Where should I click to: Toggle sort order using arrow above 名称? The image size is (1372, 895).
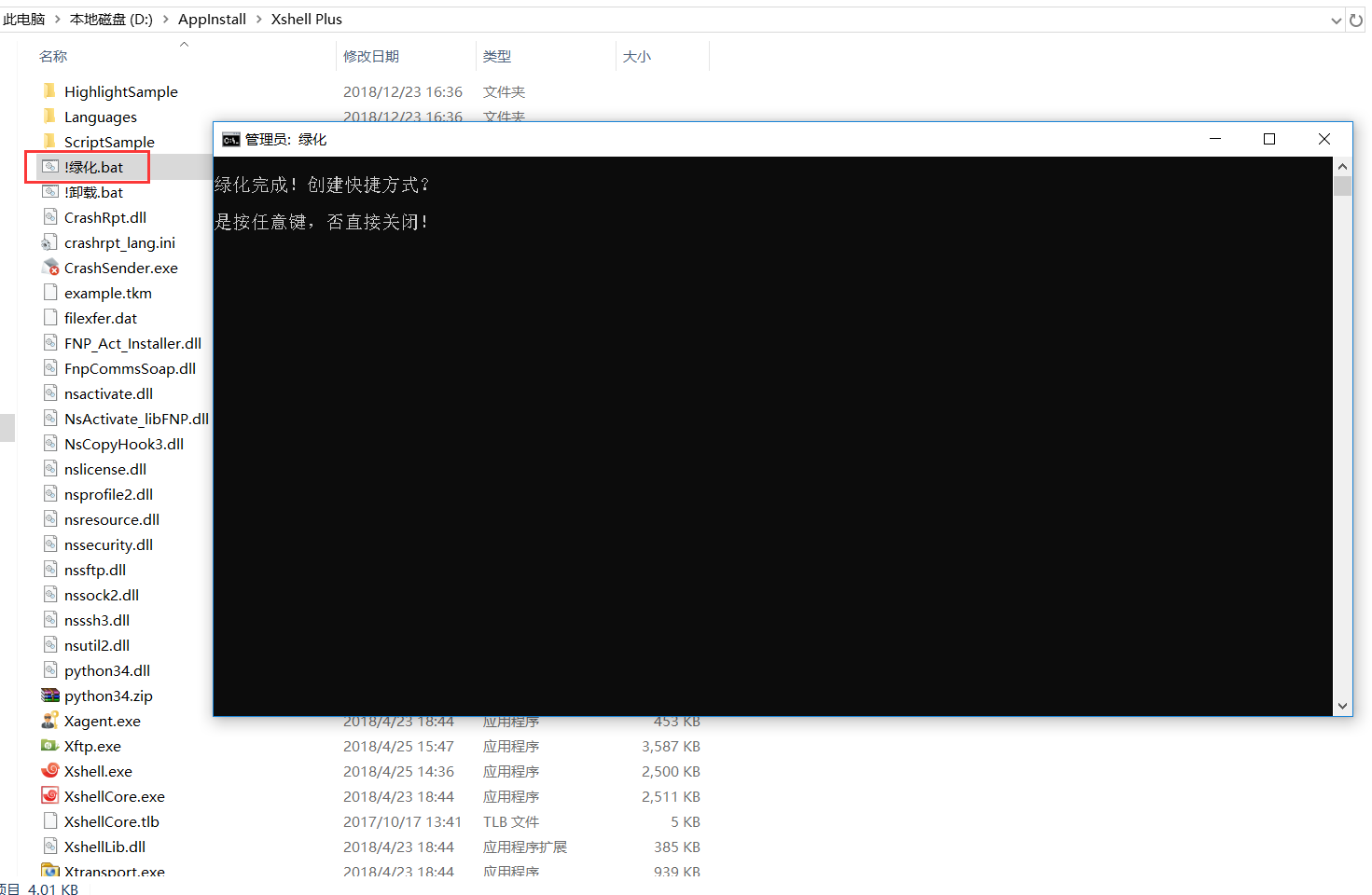(184, 43)
